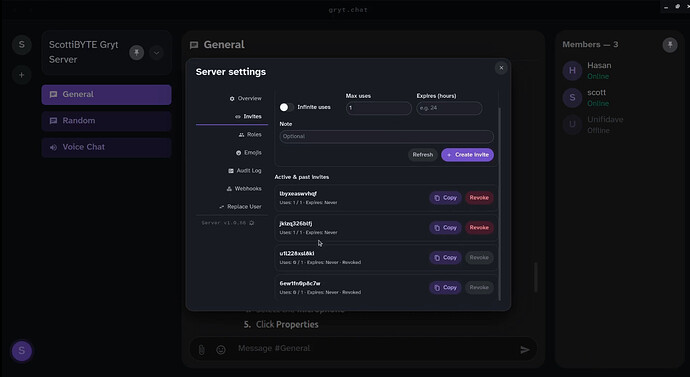This screenshot has height=377, width=690.
Task: Copy the invite lbyxeaswvhqf
Action: coord(445,198)
